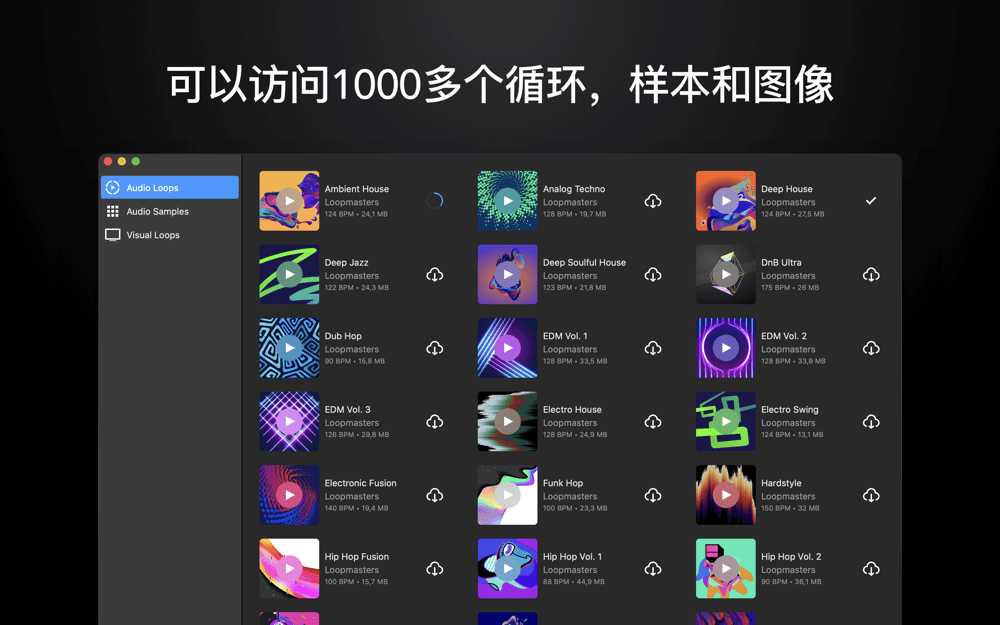1000x625 pixels.
Task: Play the Hip Hop Fusion loop
Action: [290, 568]
